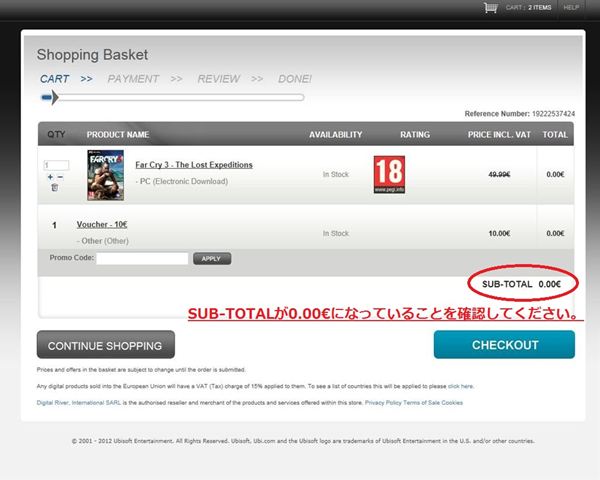
Task: Click the Promo Code input field
Action: click(x=142, y=258)
